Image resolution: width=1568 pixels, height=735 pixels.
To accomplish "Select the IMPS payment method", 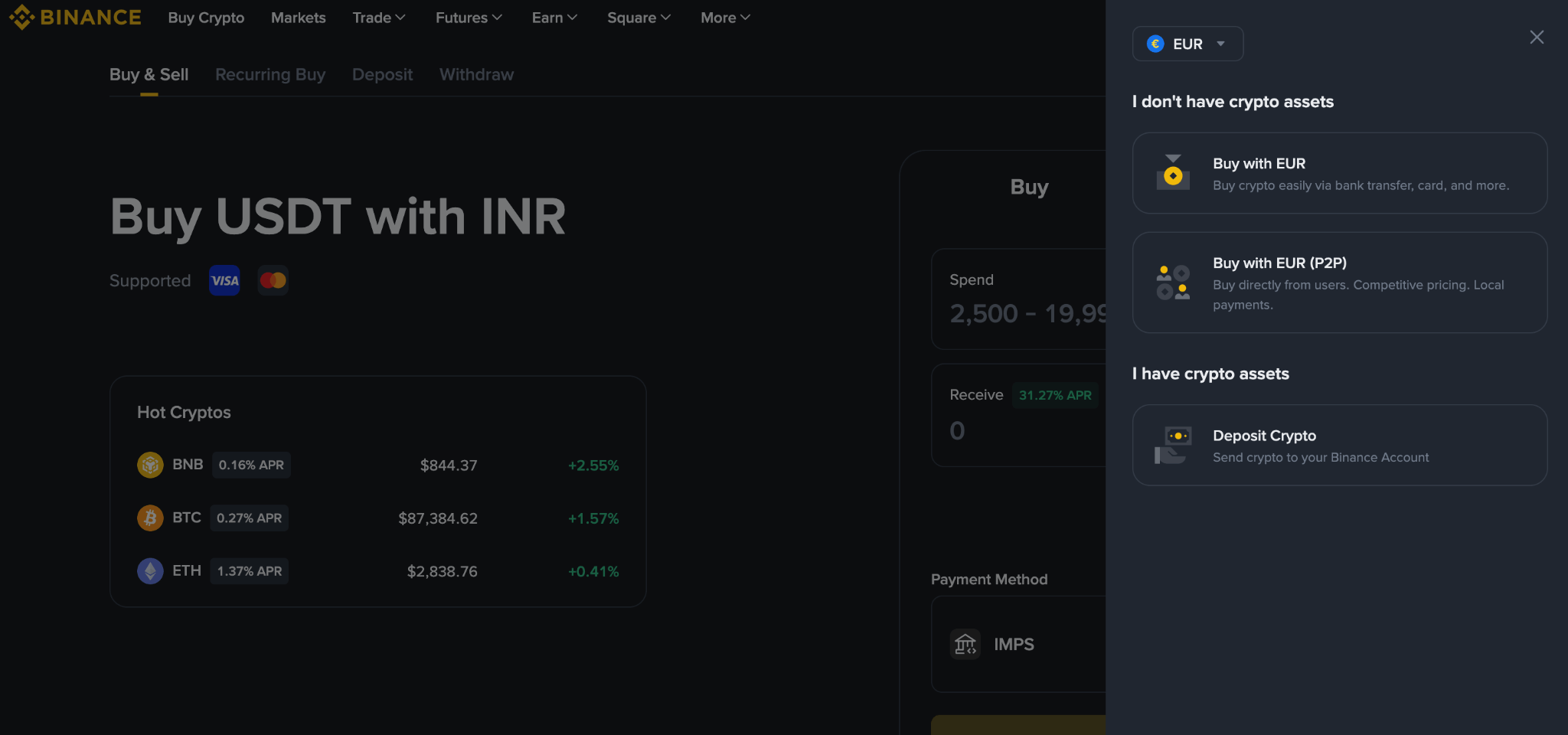I will 1018,644.
